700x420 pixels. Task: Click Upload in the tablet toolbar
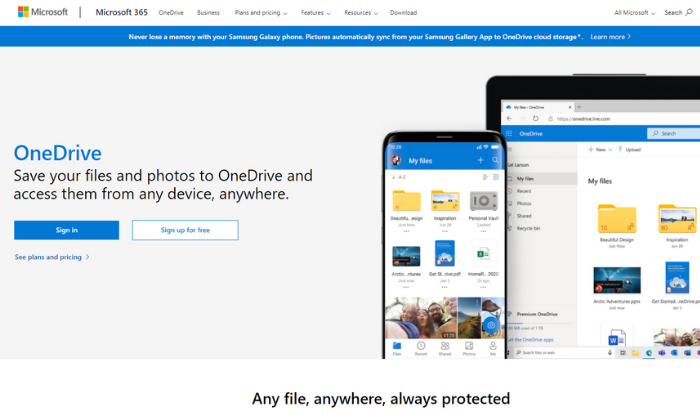pos(629,150)
